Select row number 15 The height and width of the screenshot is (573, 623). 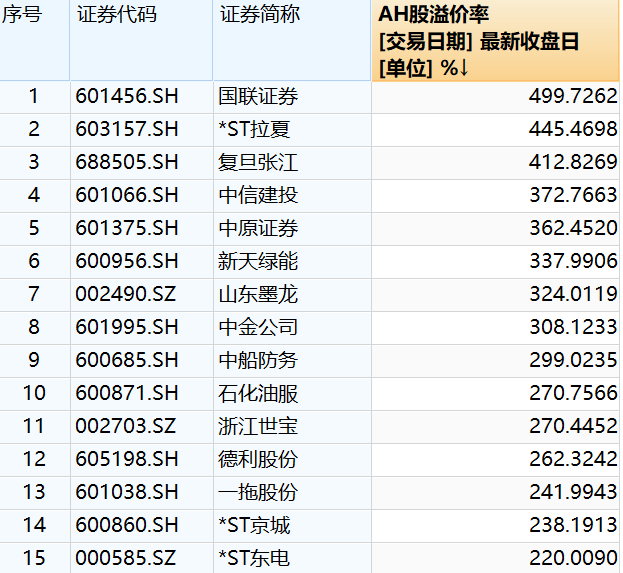pyautogui.click(x=33, y=558)
